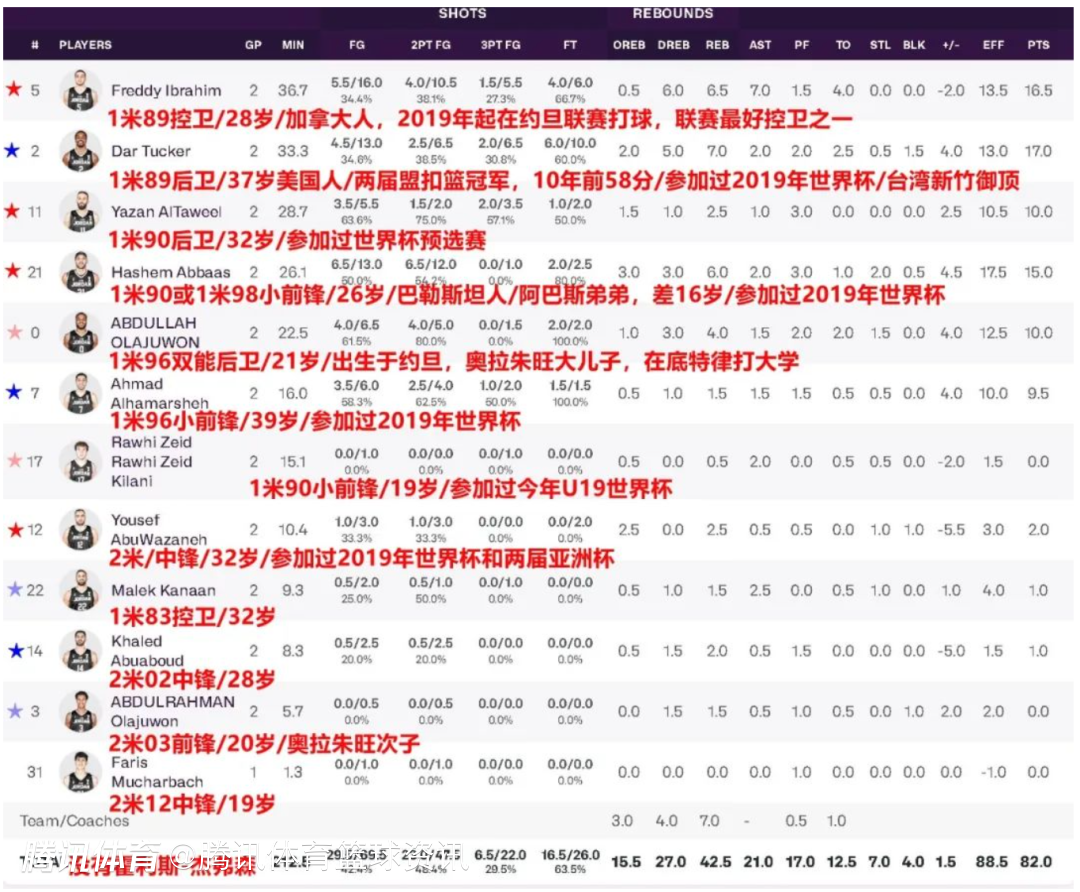Sort by the EFF column header

993,45
